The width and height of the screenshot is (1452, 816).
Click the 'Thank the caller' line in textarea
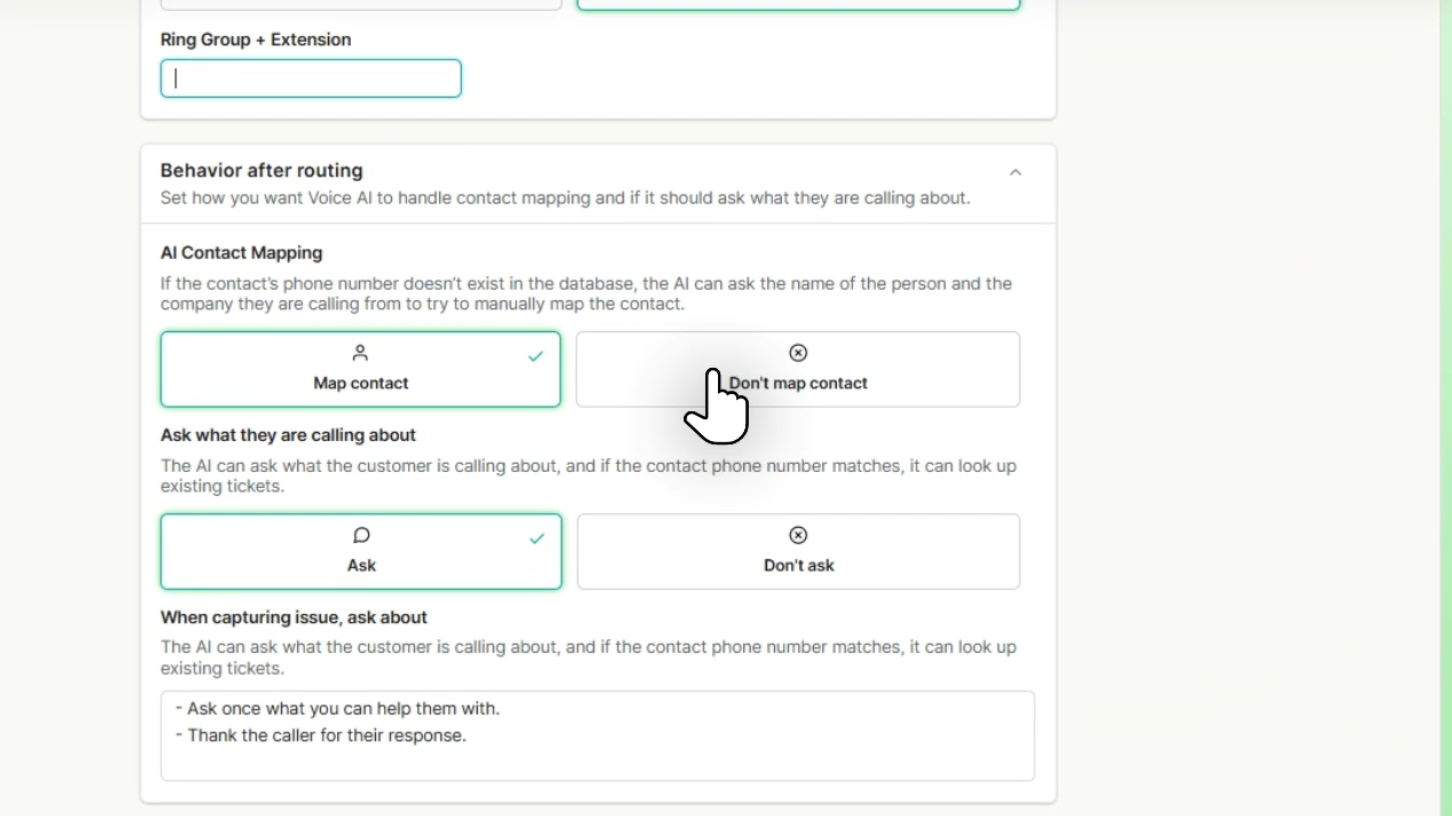(326, 736)
